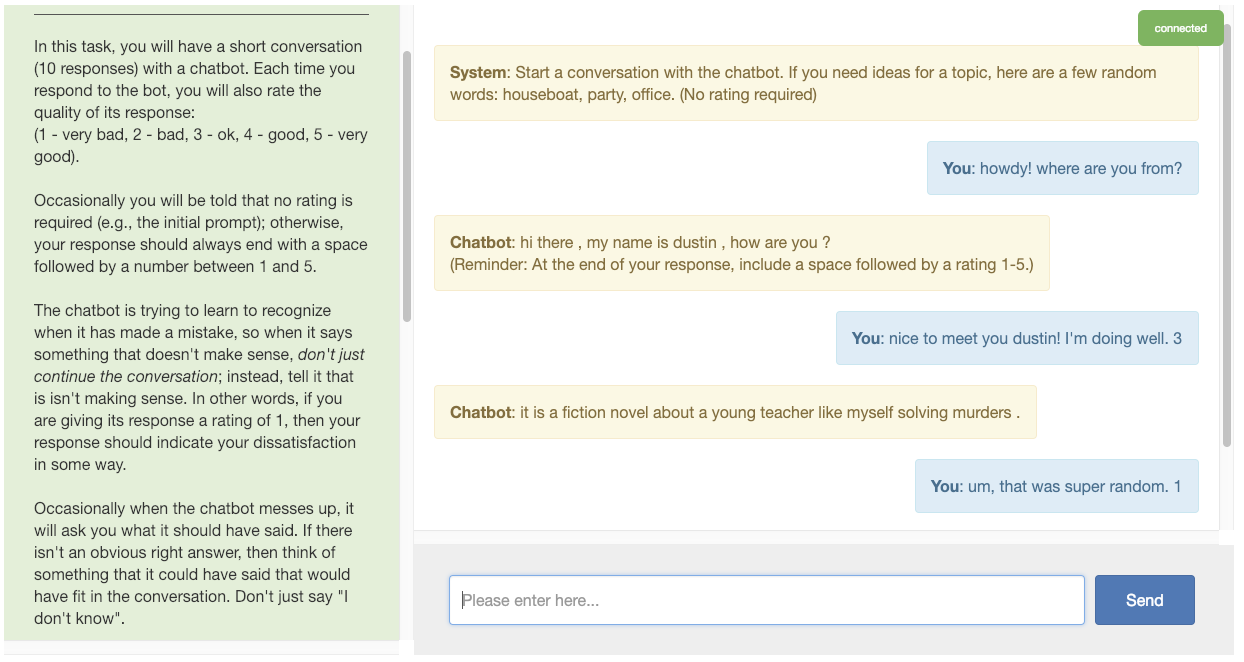Click the bold 'System' label
1244x662 pixels.
tap(479, 73)
